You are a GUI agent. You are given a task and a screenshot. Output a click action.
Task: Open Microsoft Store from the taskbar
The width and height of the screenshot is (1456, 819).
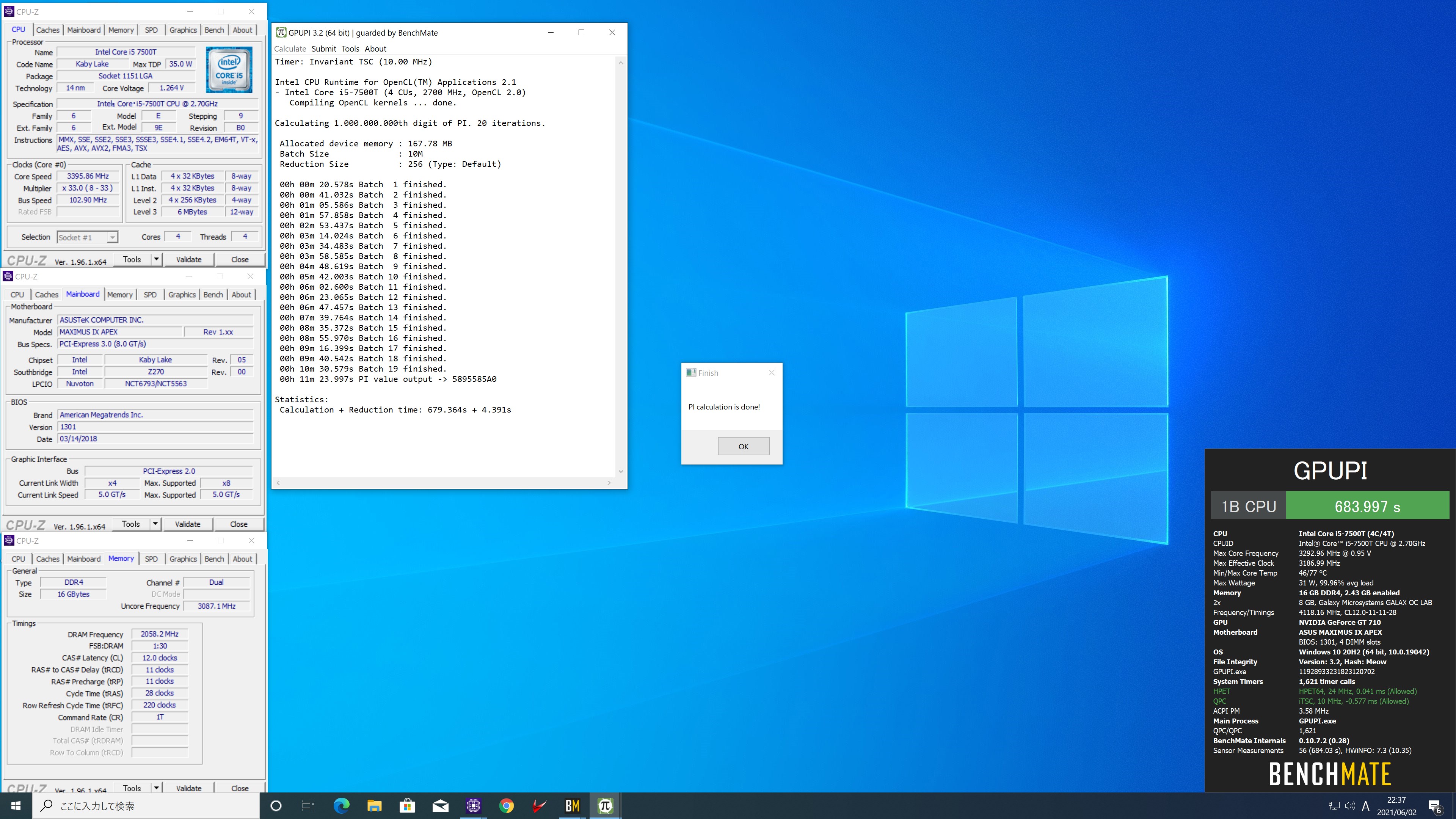click(407, 805)
